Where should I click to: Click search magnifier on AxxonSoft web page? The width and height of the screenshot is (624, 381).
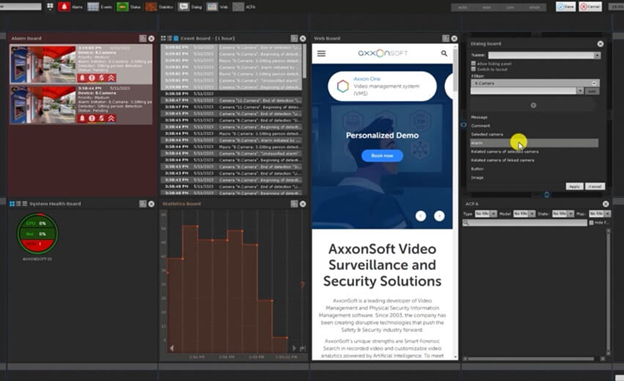(444, 53)
